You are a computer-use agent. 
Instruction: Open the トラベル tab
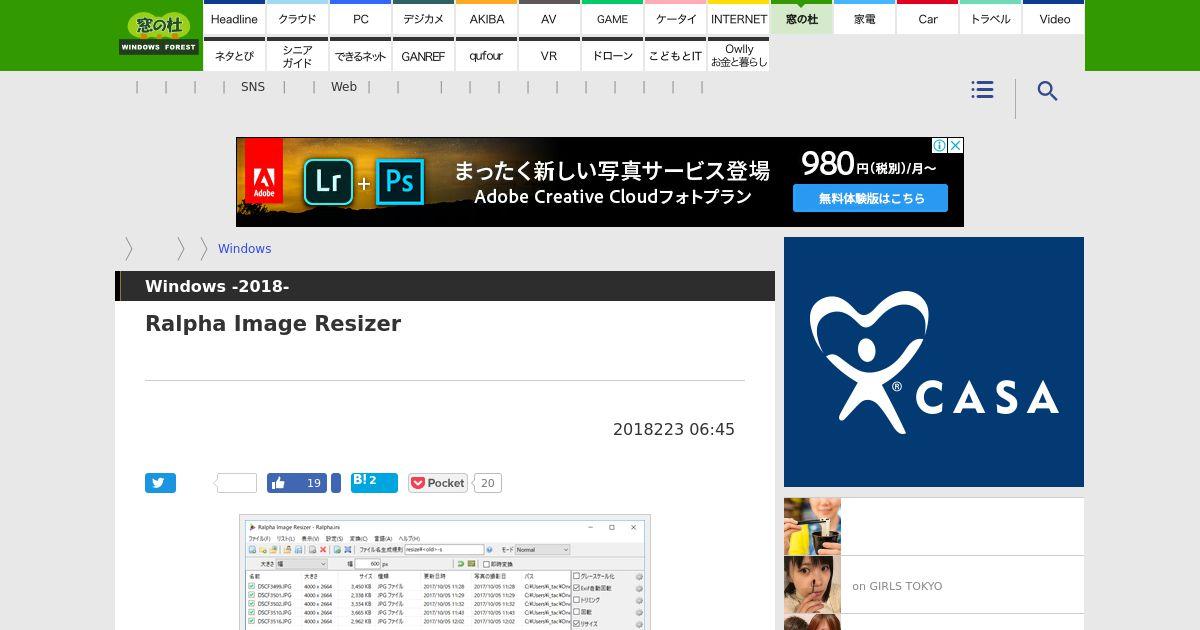990,18
